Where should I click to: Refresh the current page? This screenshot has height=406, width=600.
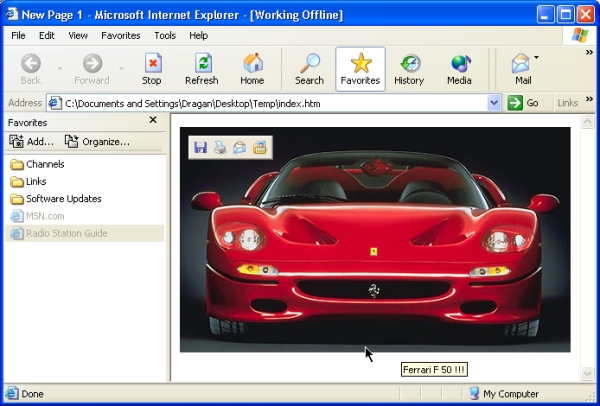[201, 69]
